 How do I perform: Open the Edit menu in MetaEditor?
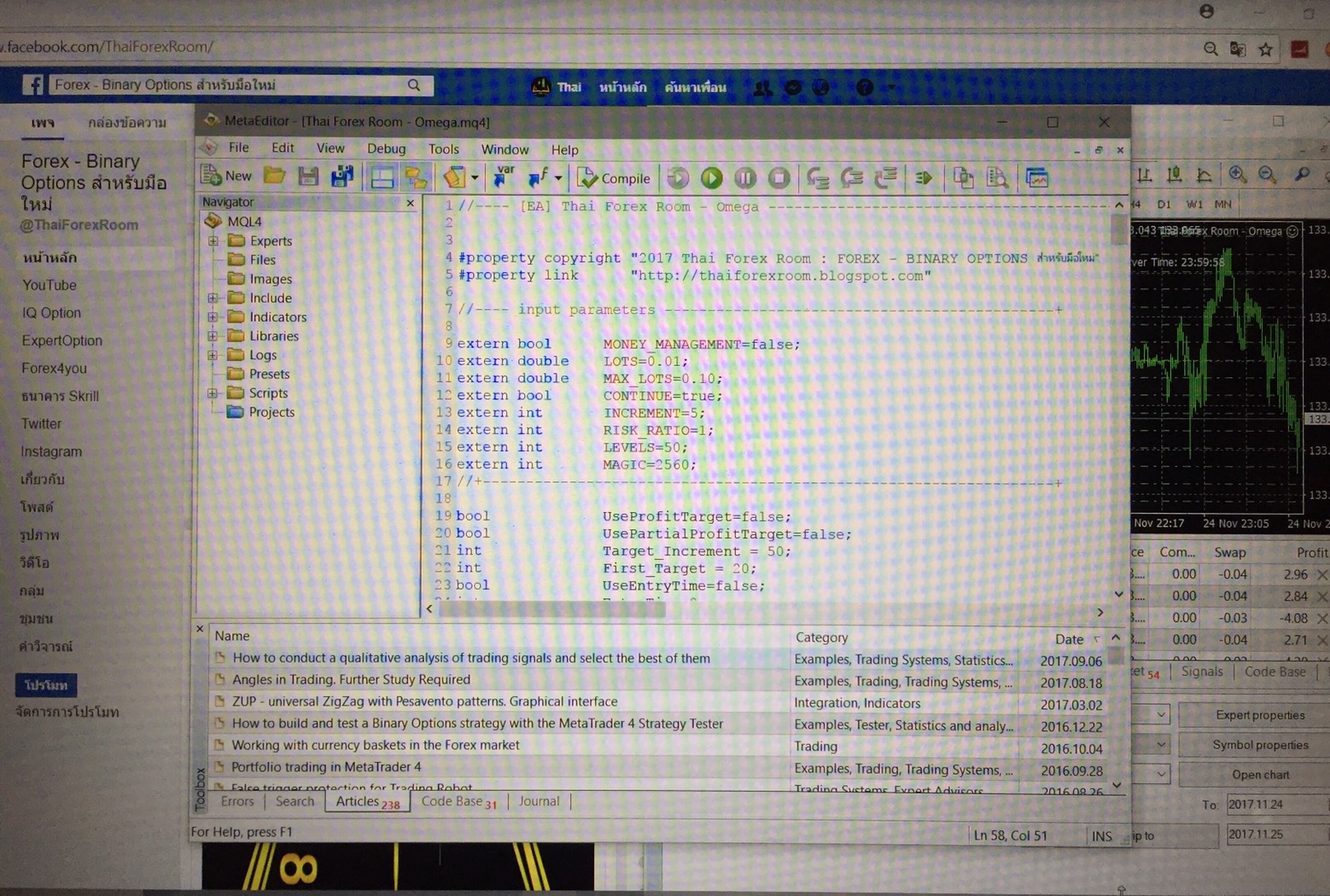click(x=283, y=148)
